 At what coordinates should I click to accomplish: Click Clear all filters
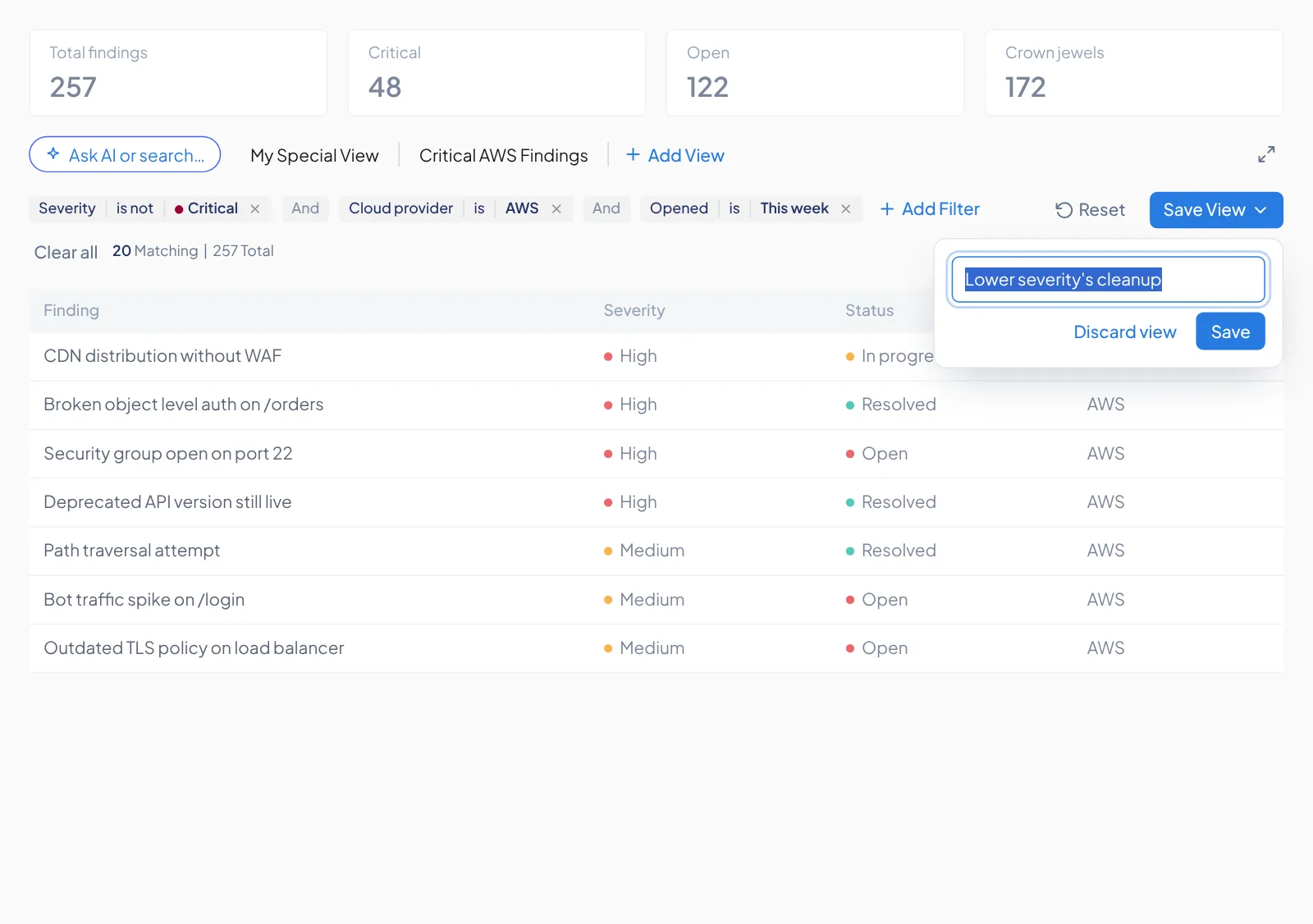[66, 252]
